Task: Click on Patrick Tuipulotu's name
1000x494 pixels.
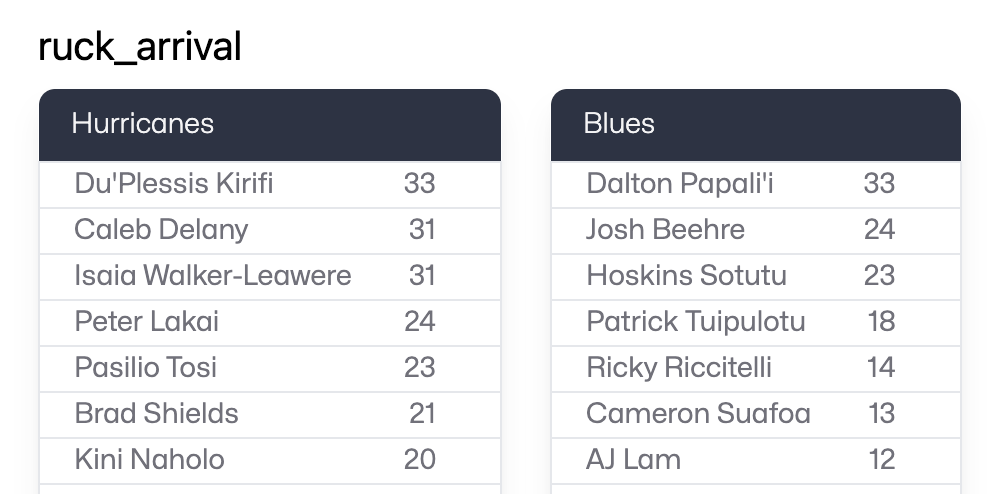Action: [x=696, y=322]
